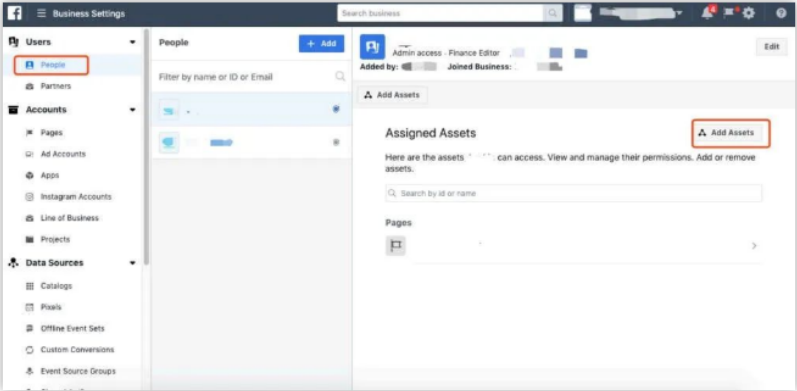Collapse the Accounts section arrow
Image resolution: width=797 pixels, height=391 pixels.
(133, 110)
